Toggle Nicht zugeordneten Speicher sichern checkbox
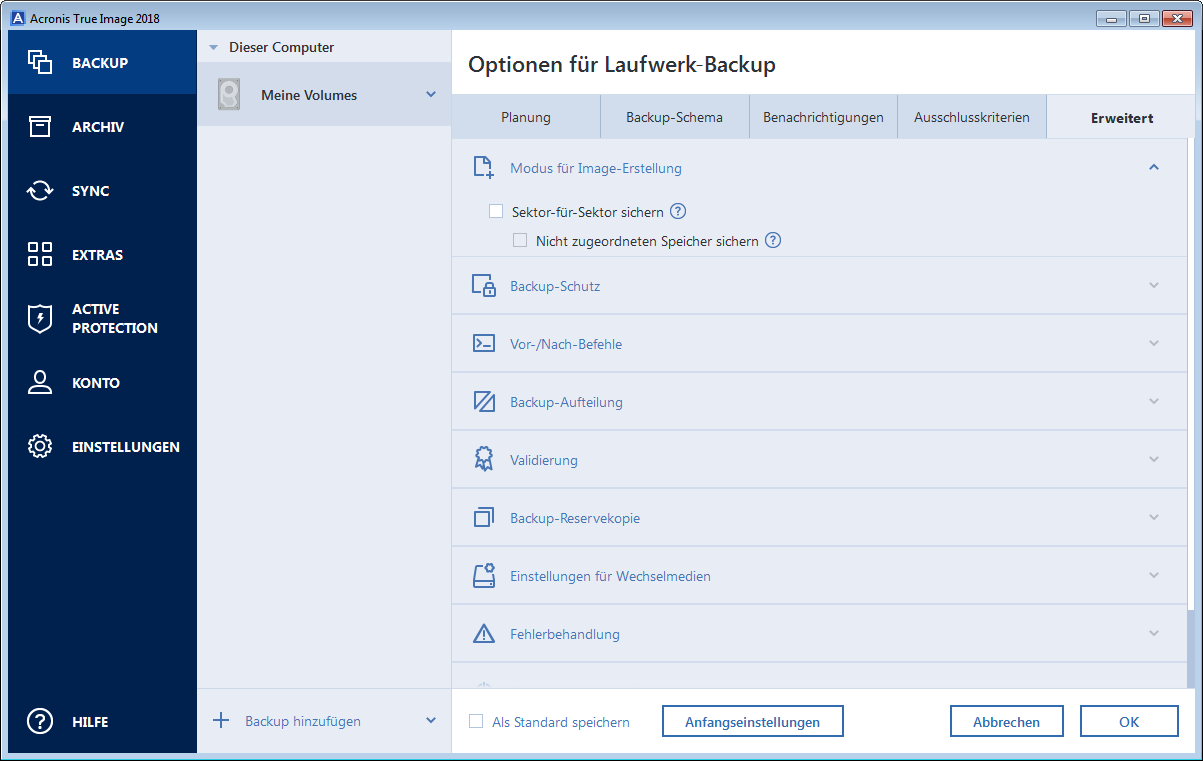The image size is (1203, 761). (520, 240)
